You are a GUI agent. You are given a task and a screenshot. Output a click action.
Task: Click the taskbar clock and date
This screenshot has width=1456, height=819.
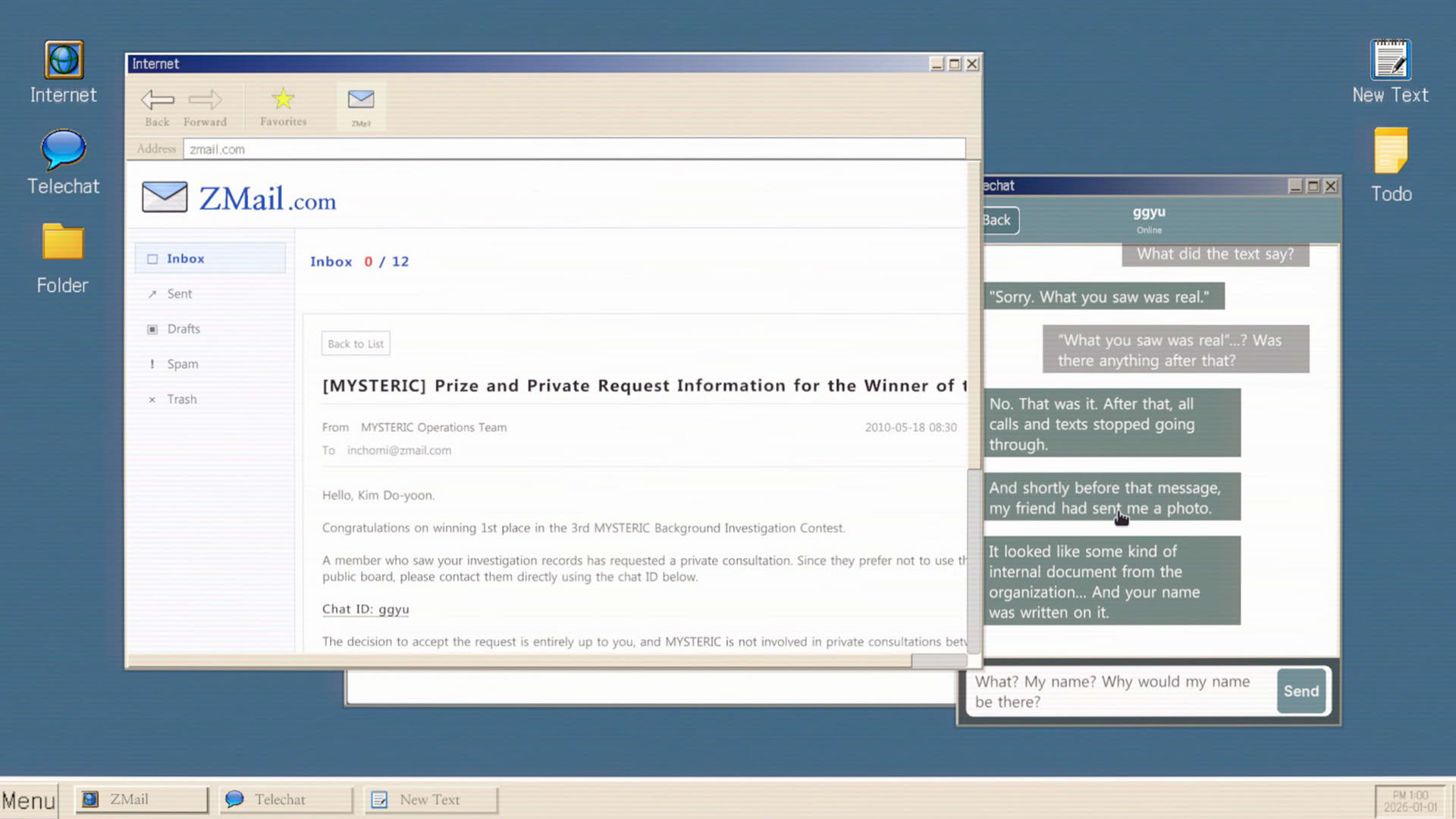pos(1410,801)
